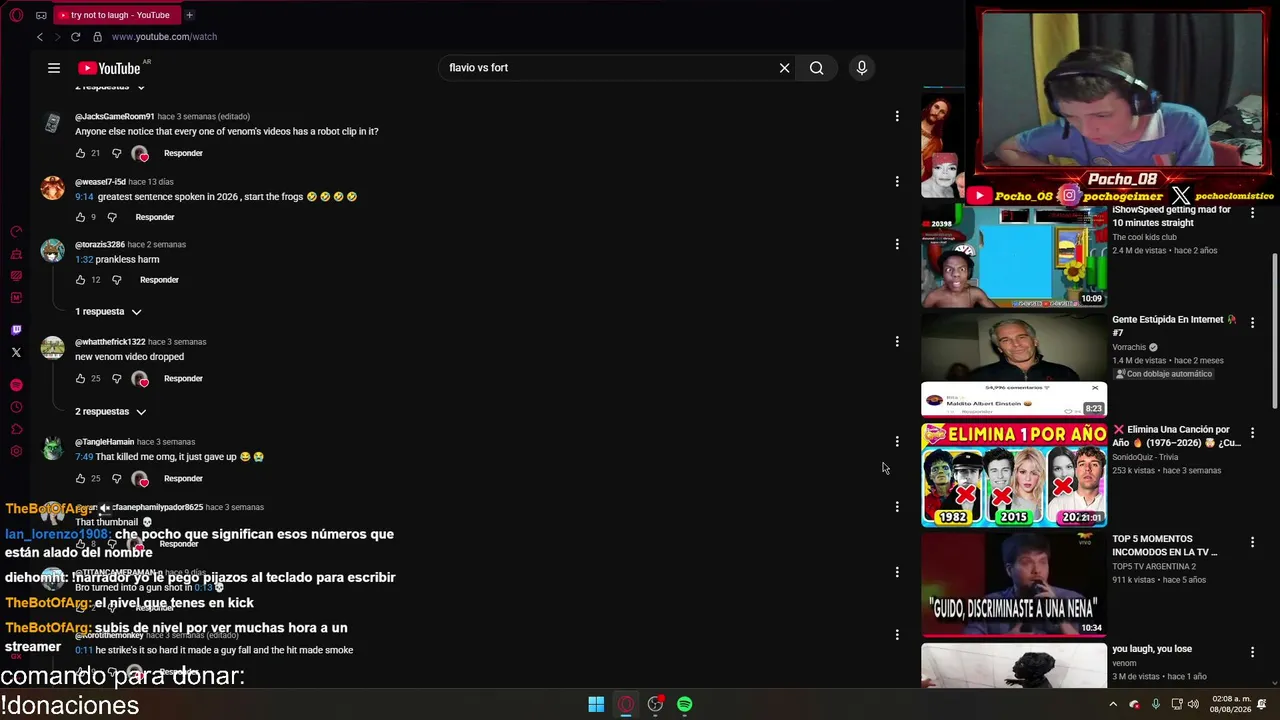This screenshot has height=720, width=1280.
Task: Open a new browser tab
Action: click(x=189, y=15)
